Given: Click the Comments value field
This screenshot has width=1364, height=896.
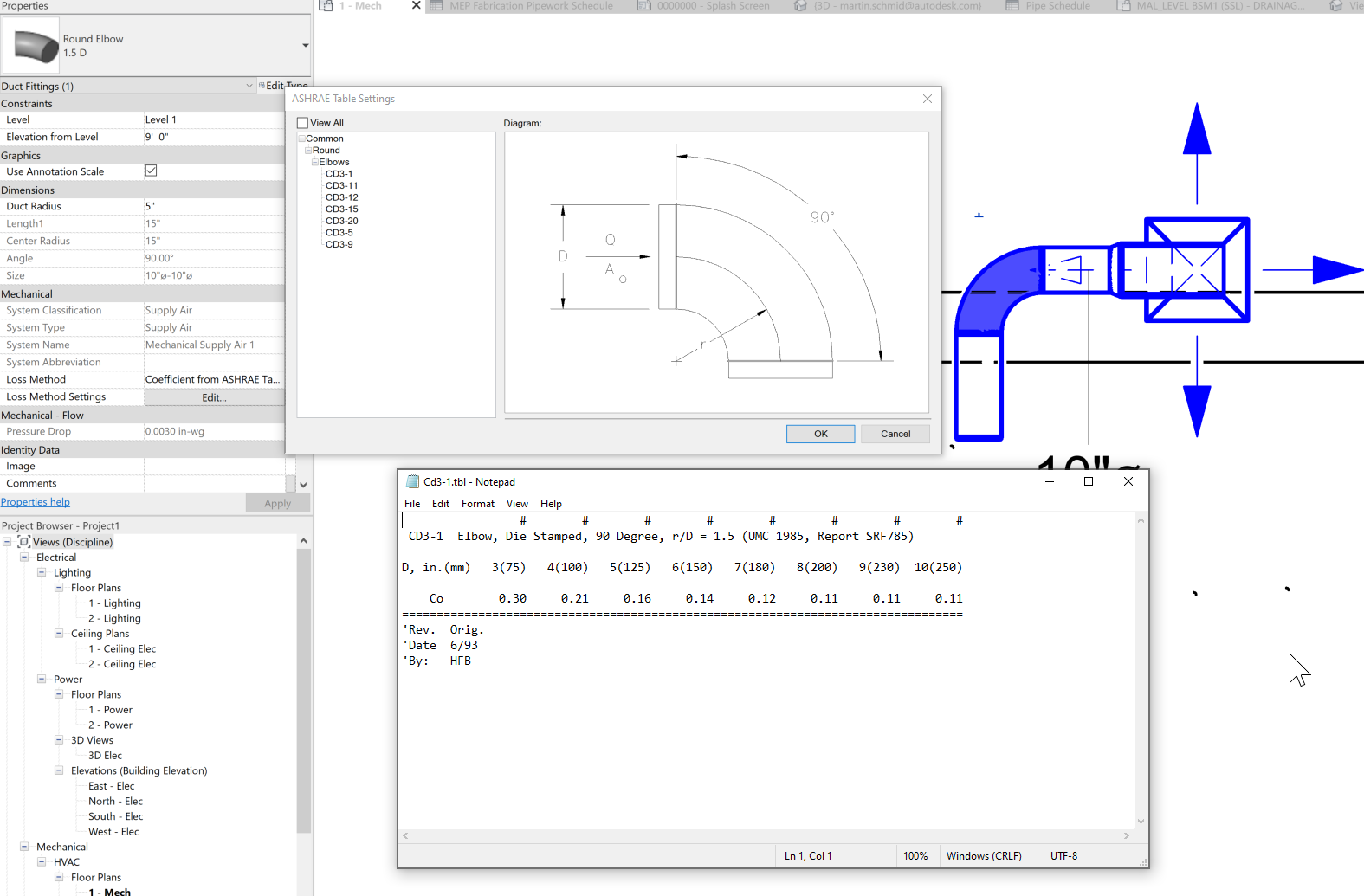Looking at the screenshot, I should pos(214,484).
